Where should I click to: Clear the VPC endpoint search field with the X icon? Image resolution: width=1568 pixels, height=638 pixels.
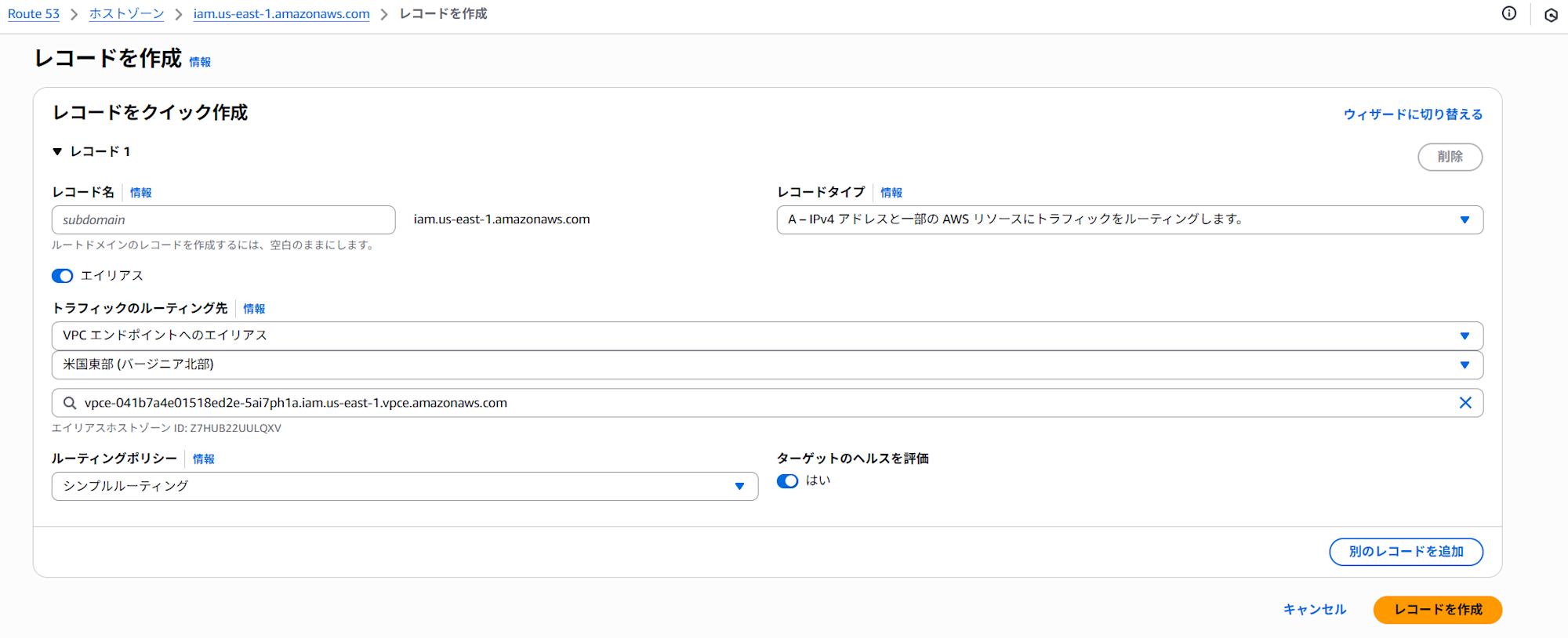coord(1465,403)
